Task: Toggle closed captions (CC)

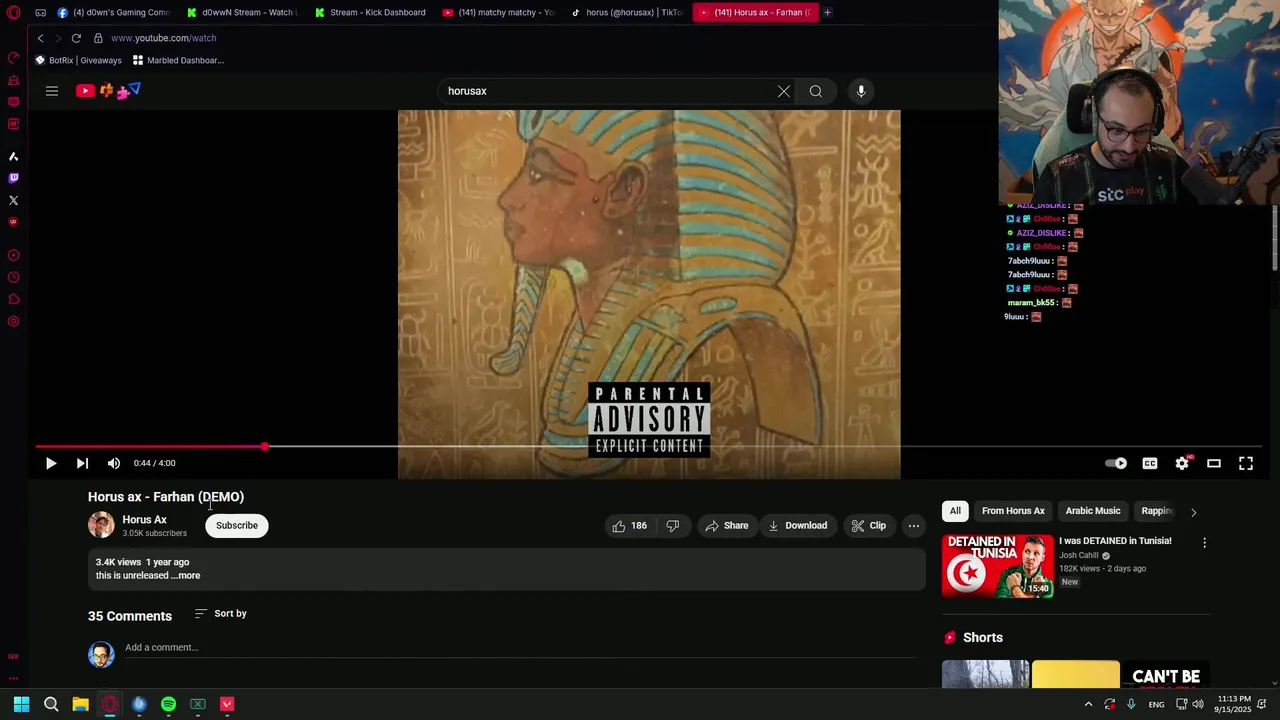Action: (x=1150, y=463)
